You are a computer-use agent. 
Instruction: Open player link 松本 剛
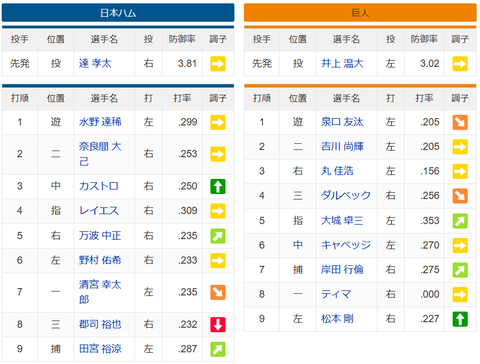337,319
